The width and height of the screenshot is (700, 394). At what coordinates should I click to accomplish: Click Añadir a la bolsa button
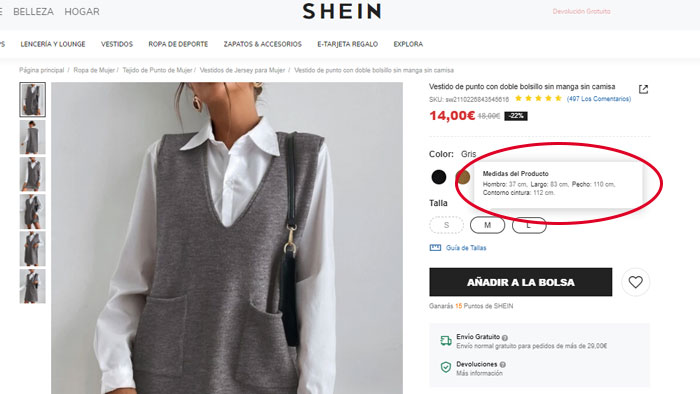click(521, 282)
